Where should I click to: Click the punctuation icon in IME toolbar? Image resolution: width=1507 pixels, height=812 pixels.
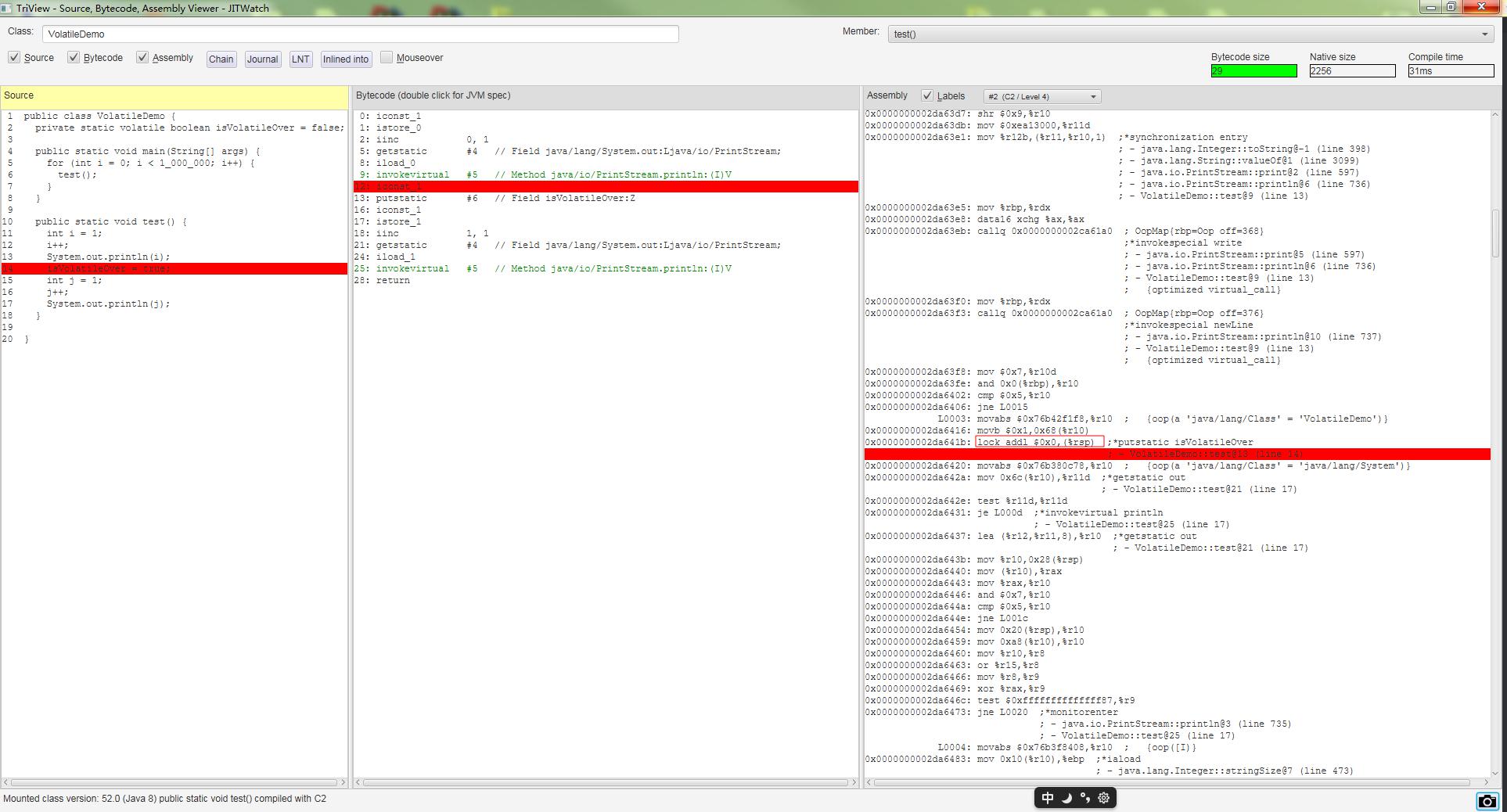click(x=1085, y=798)
